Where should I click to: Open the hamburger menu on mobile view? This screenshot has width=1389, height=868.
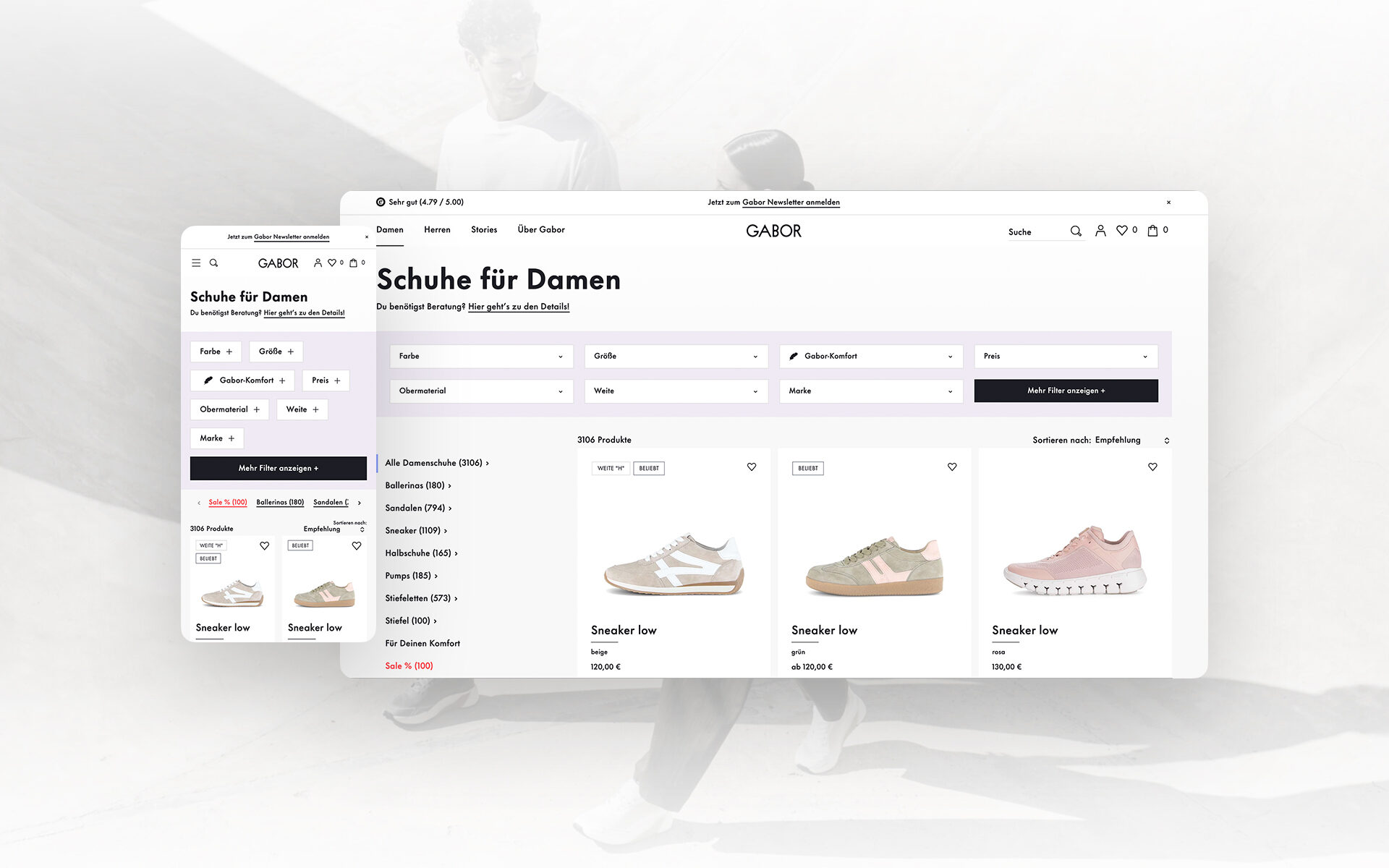195,263
